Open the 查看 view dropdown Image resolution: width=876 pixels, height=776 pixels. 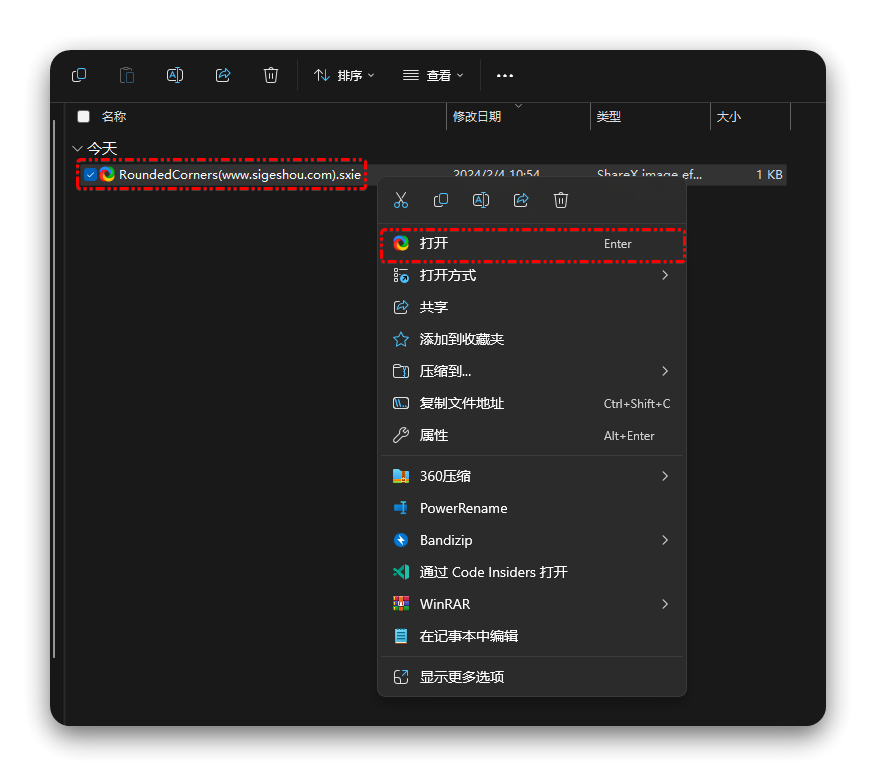coord(432,75)
